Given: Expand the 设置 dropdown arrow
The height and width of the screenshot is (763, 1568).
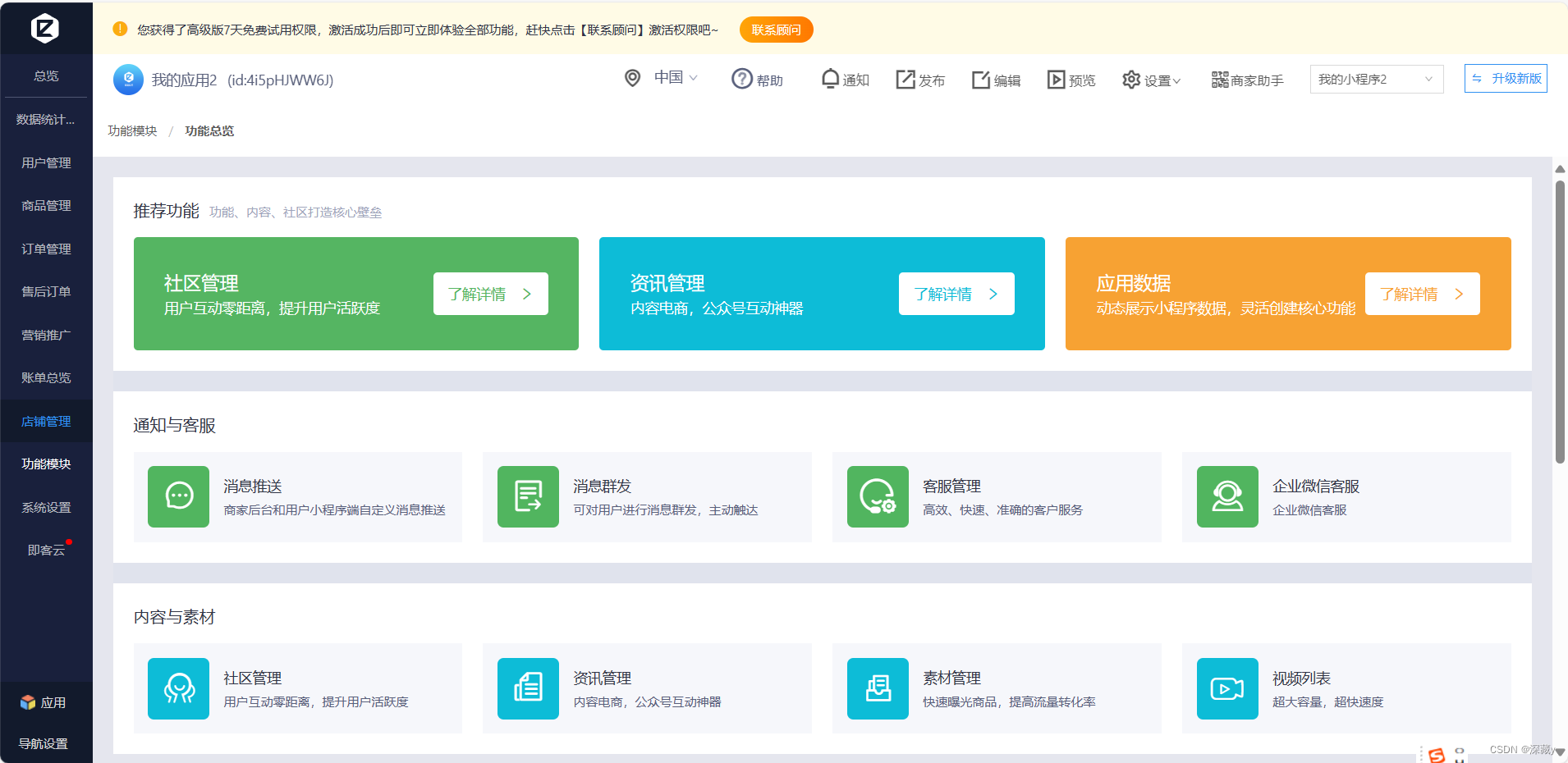Looking at the screenshot, I should pos(1176,81).
